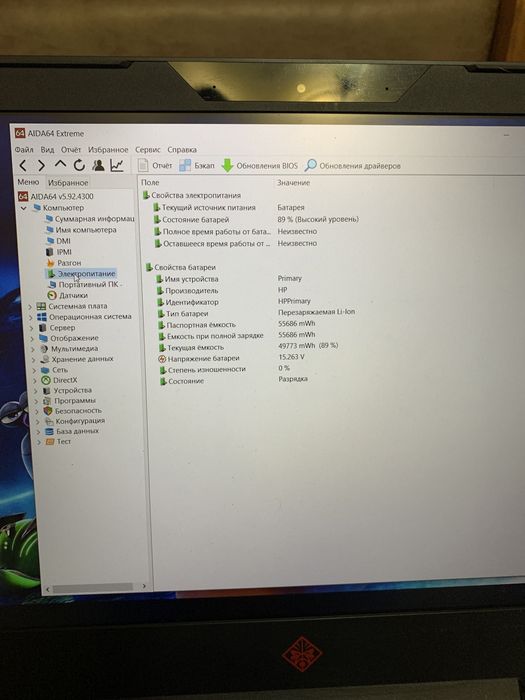525x700 pixels.
Task: Select the Безопасность tree item
Action: [x=72, y=411]
